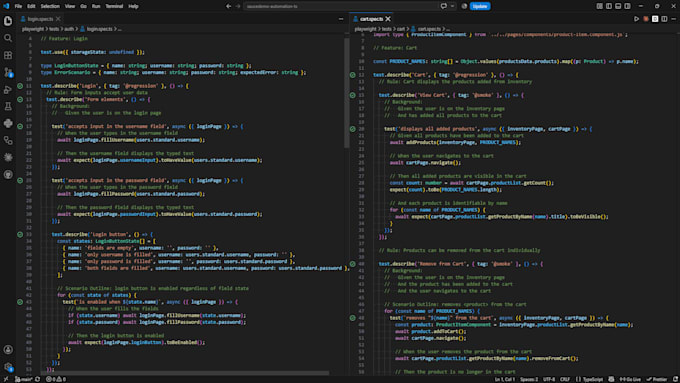The image size is (680, 383).
Task: Click the go forward arrow in title bar
Action: point(238,6)
